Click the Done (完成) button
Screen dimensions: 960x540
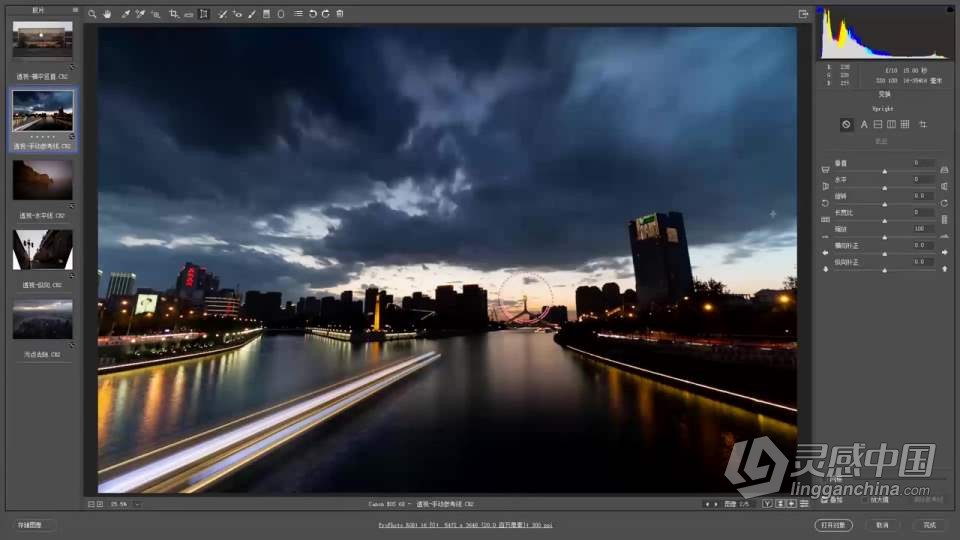point(929,525)
